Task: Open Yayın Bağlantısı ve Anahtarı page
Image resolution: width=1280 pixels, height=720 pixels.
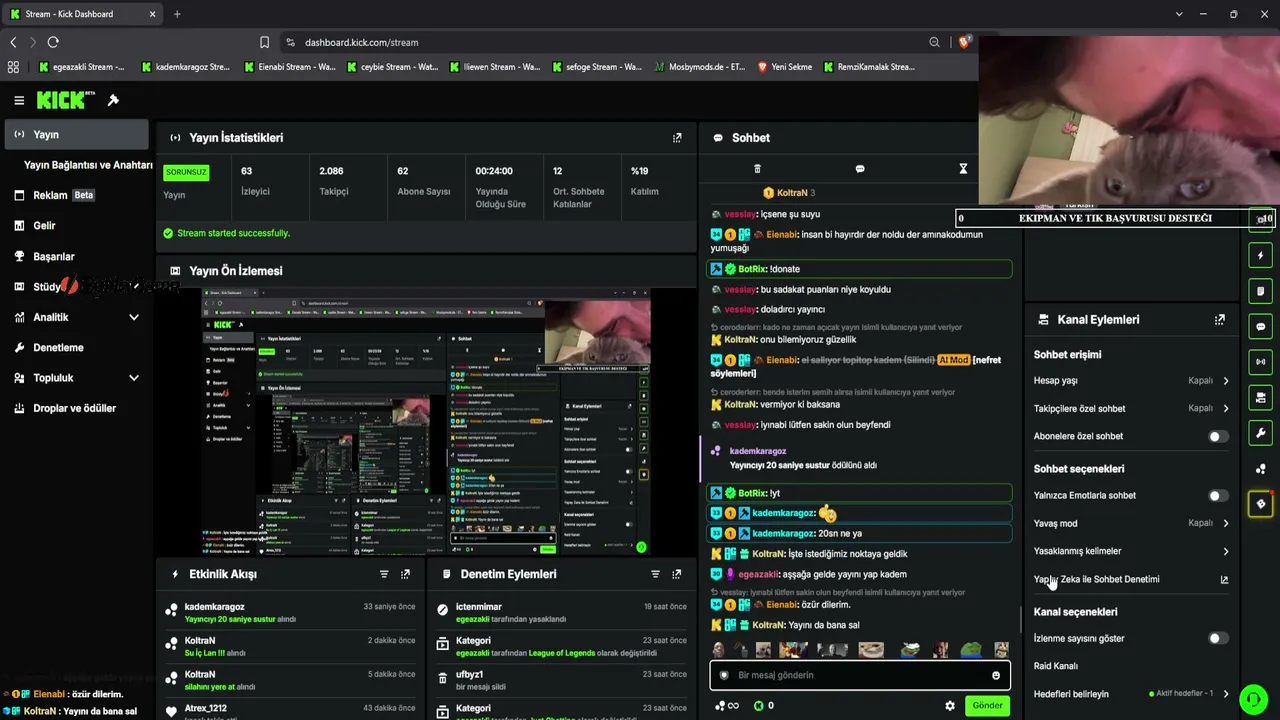Action: click(88, 165)
